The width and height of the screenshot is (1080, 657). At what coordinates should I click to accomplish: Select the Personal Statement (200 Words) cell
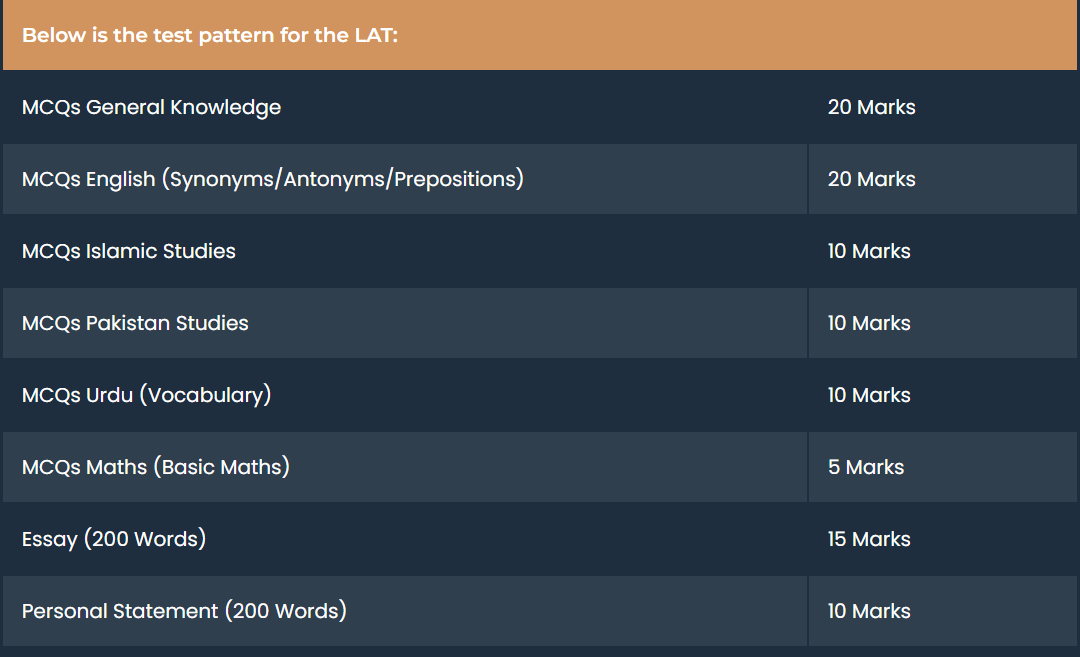click(184, 611)
